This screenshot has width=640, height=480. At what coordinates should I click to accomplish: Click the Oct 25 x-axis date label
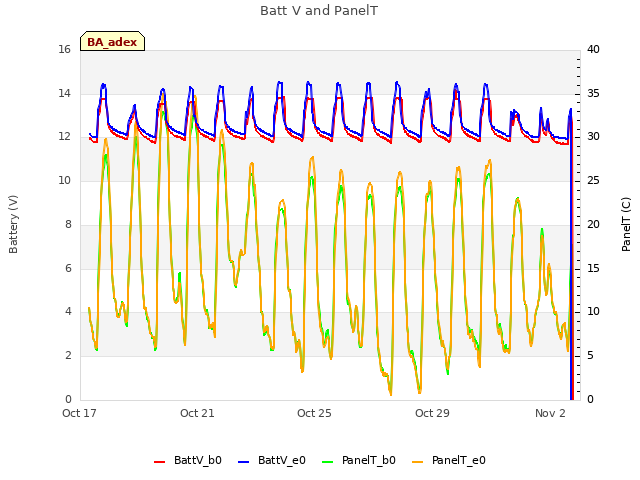click(x=314, y=413)
